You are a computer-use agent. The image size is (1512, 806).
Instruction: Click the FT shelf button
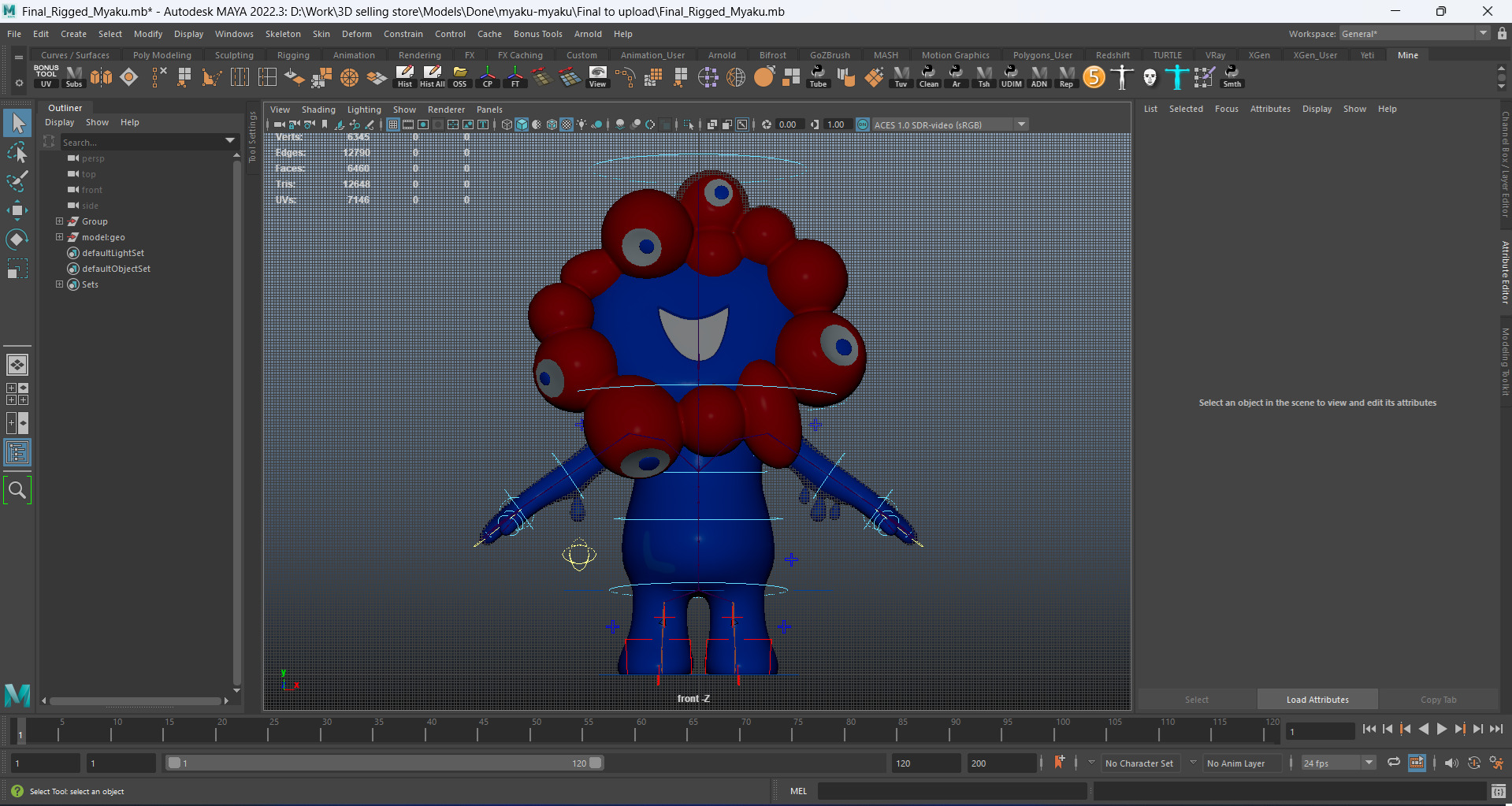pyautogui.click(x=515, y=76)
